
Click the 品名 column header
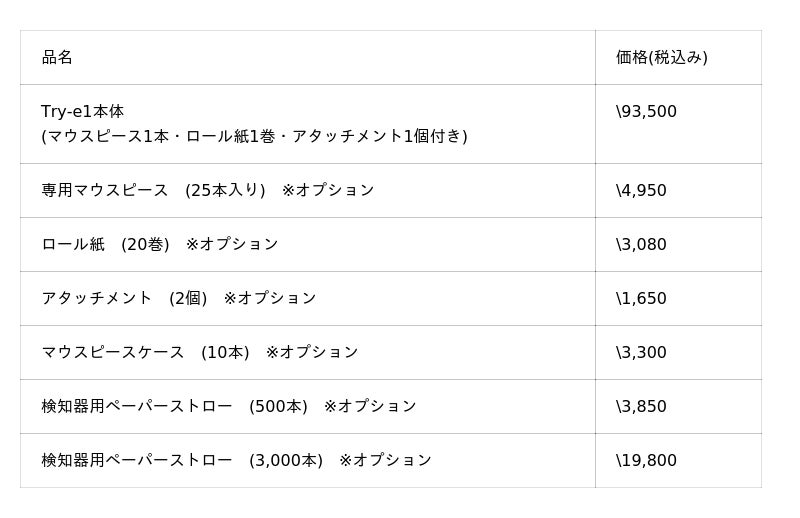pyautogui.click(x=57, y=57)
